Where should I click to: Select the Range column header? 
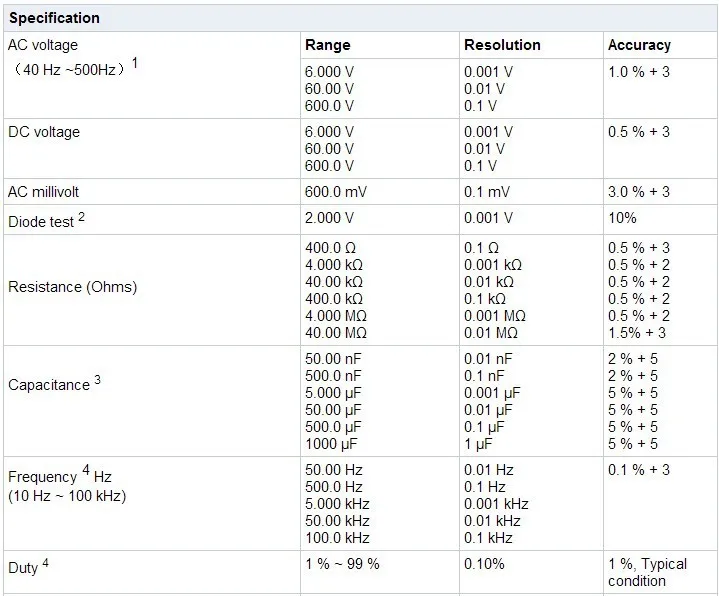click(328, 45)
